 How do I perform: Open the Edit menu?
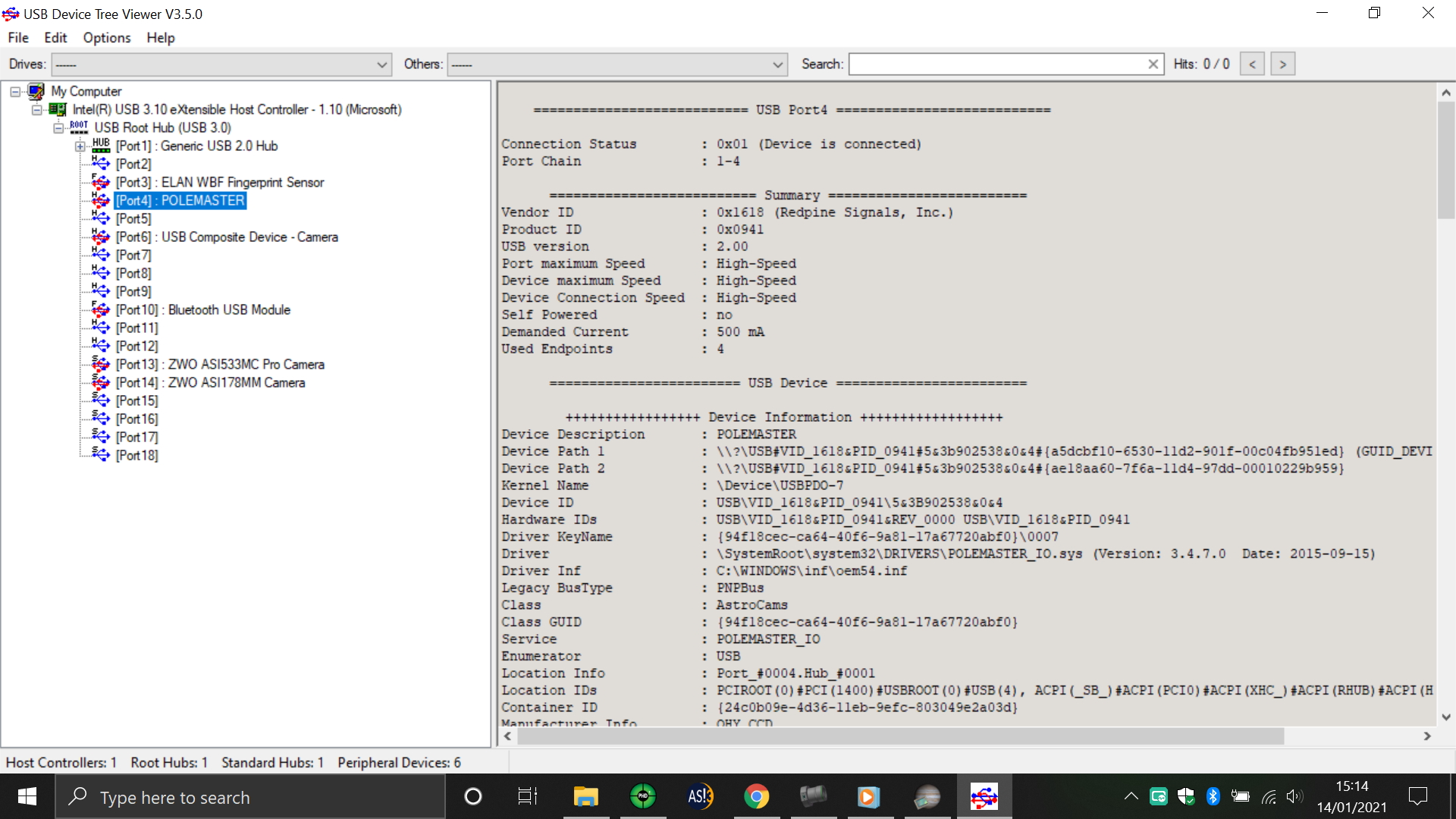point(55,38)
